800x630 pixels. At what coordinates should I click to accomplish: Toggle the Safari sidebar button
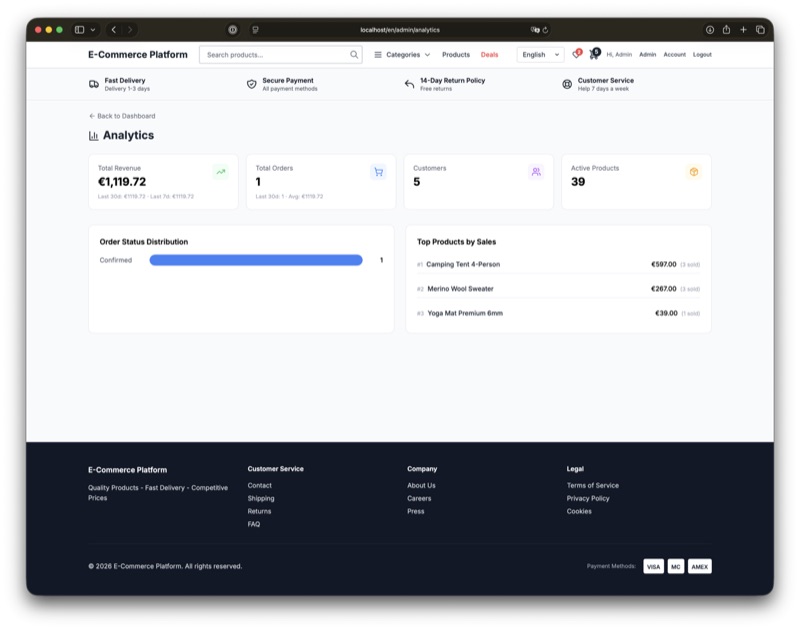(x=80, y=30)
